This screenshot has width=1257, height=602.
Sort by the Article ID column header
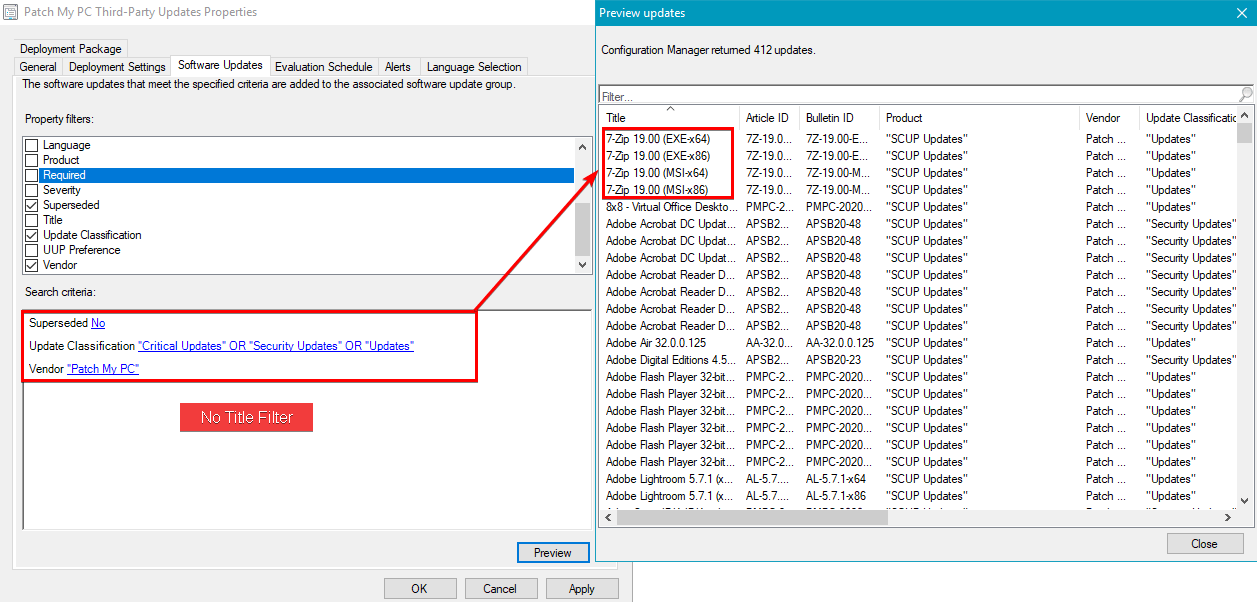(x=770, y=117)
